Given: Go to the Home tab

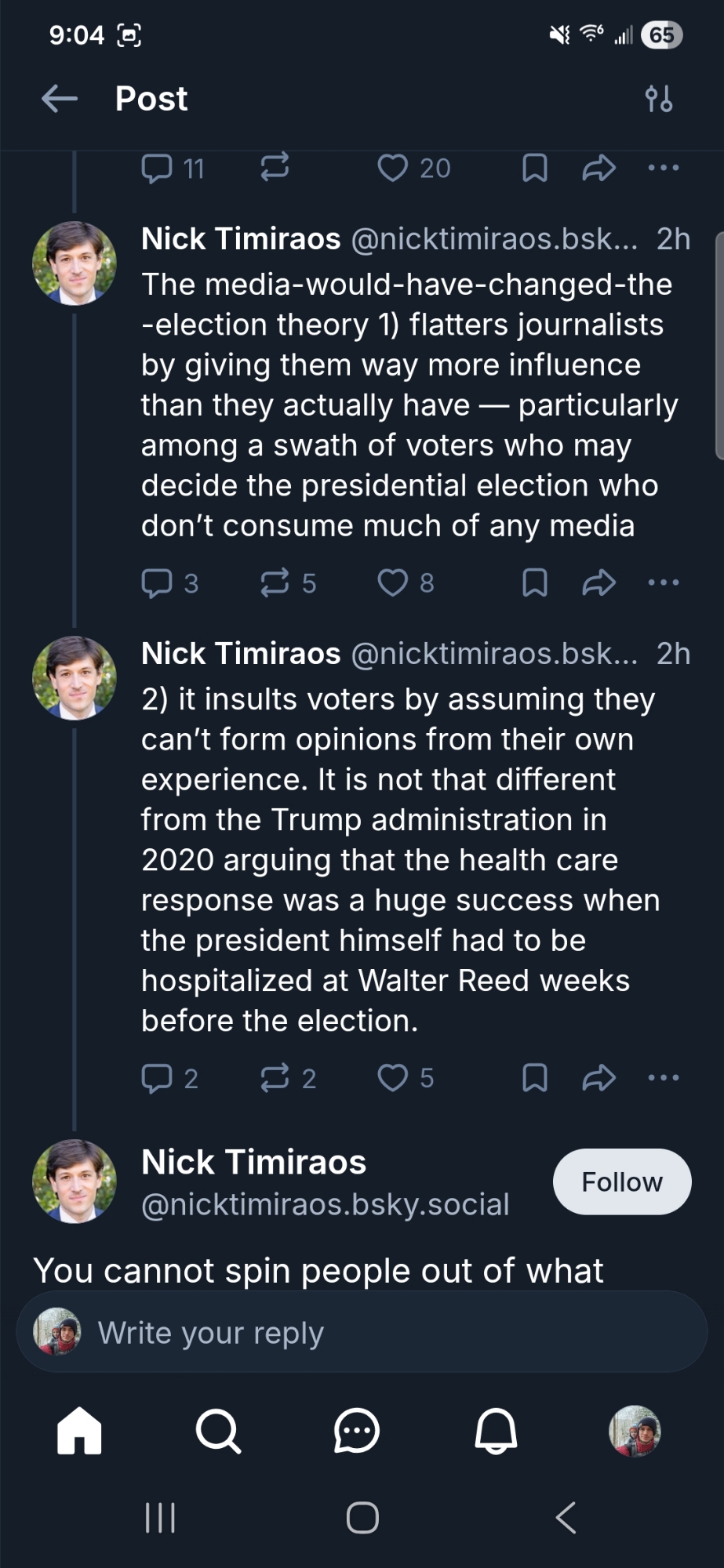Looking at the screenshot, I should [79, 1431].
